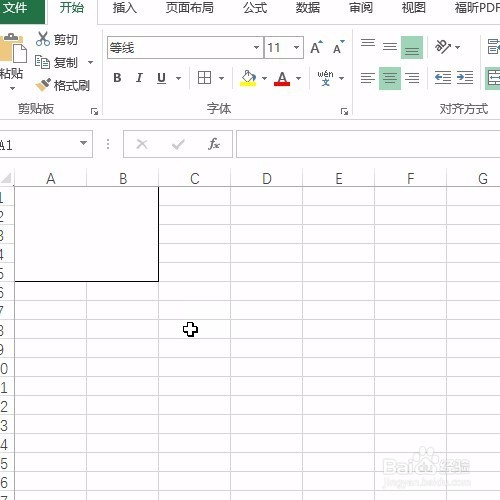Toggle Merge and Center (highlighted)

(493, 78)
